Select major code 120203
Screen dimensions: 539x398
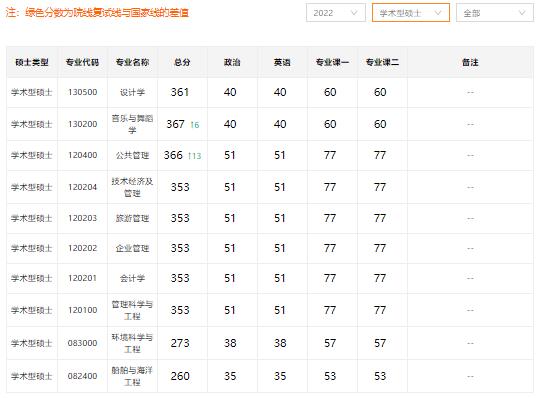click(x=82, y=218)
